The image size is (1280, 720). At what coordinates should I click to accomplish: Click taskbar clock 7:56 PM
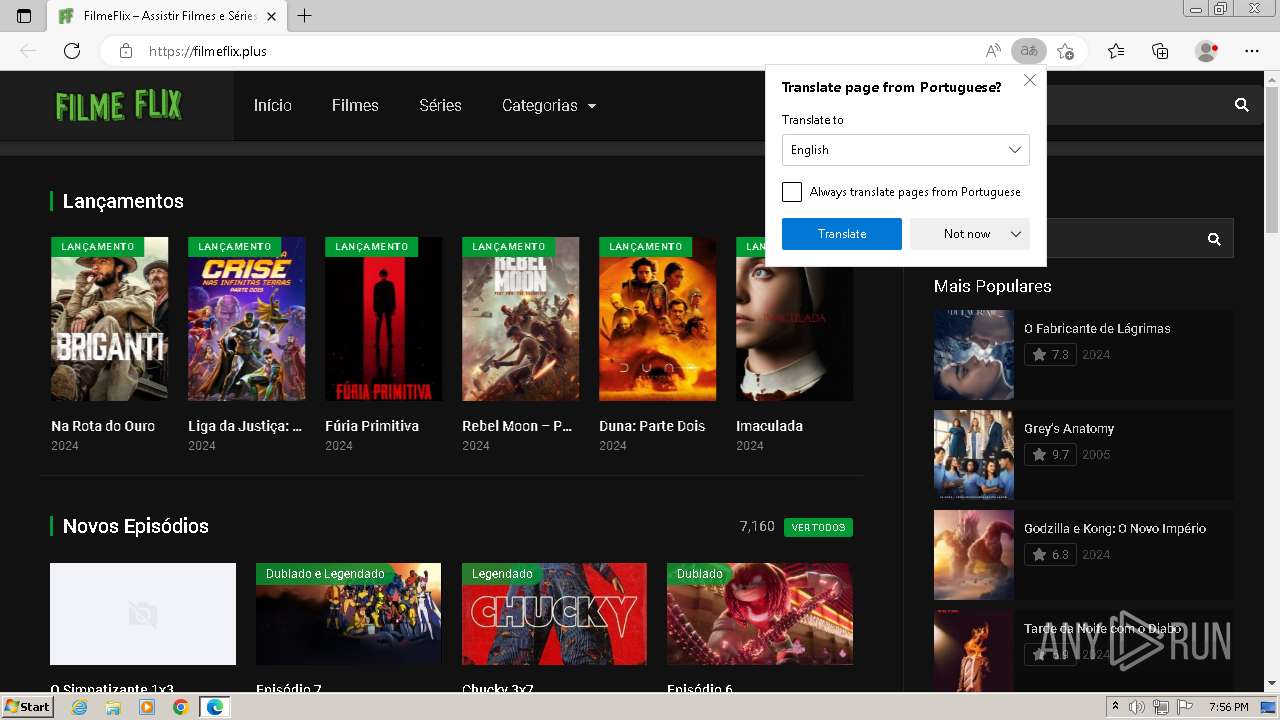(1228, 707)
